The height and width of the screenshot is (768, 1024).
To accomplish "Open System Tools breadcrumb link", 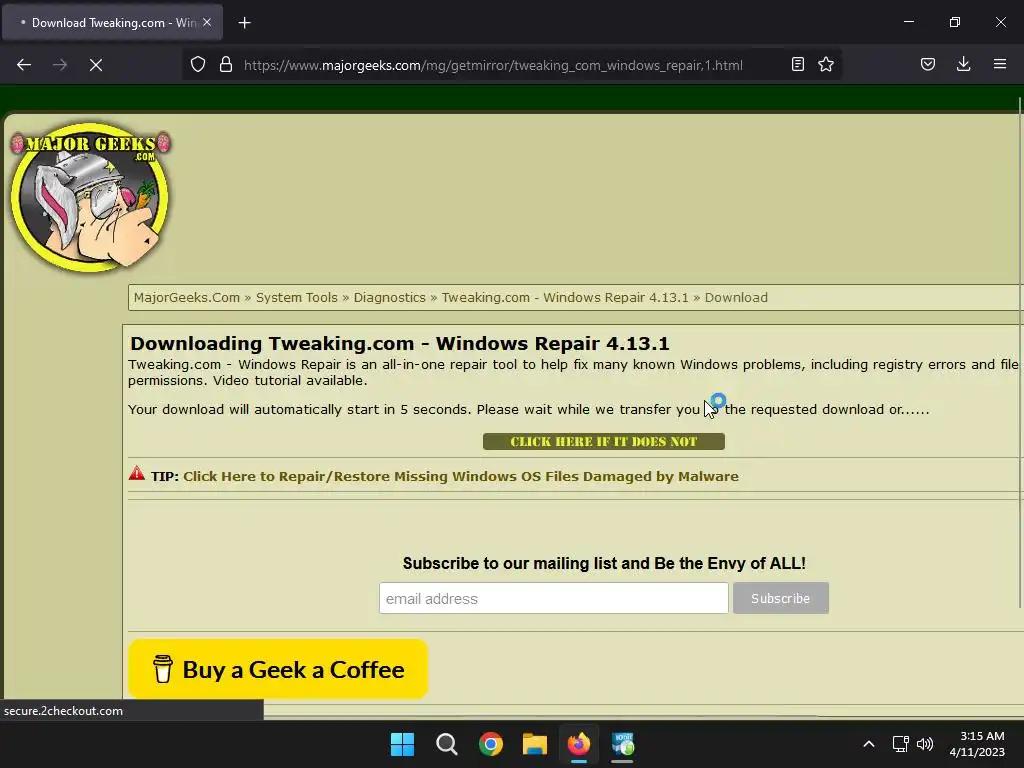I will click(x=296, y=298).
